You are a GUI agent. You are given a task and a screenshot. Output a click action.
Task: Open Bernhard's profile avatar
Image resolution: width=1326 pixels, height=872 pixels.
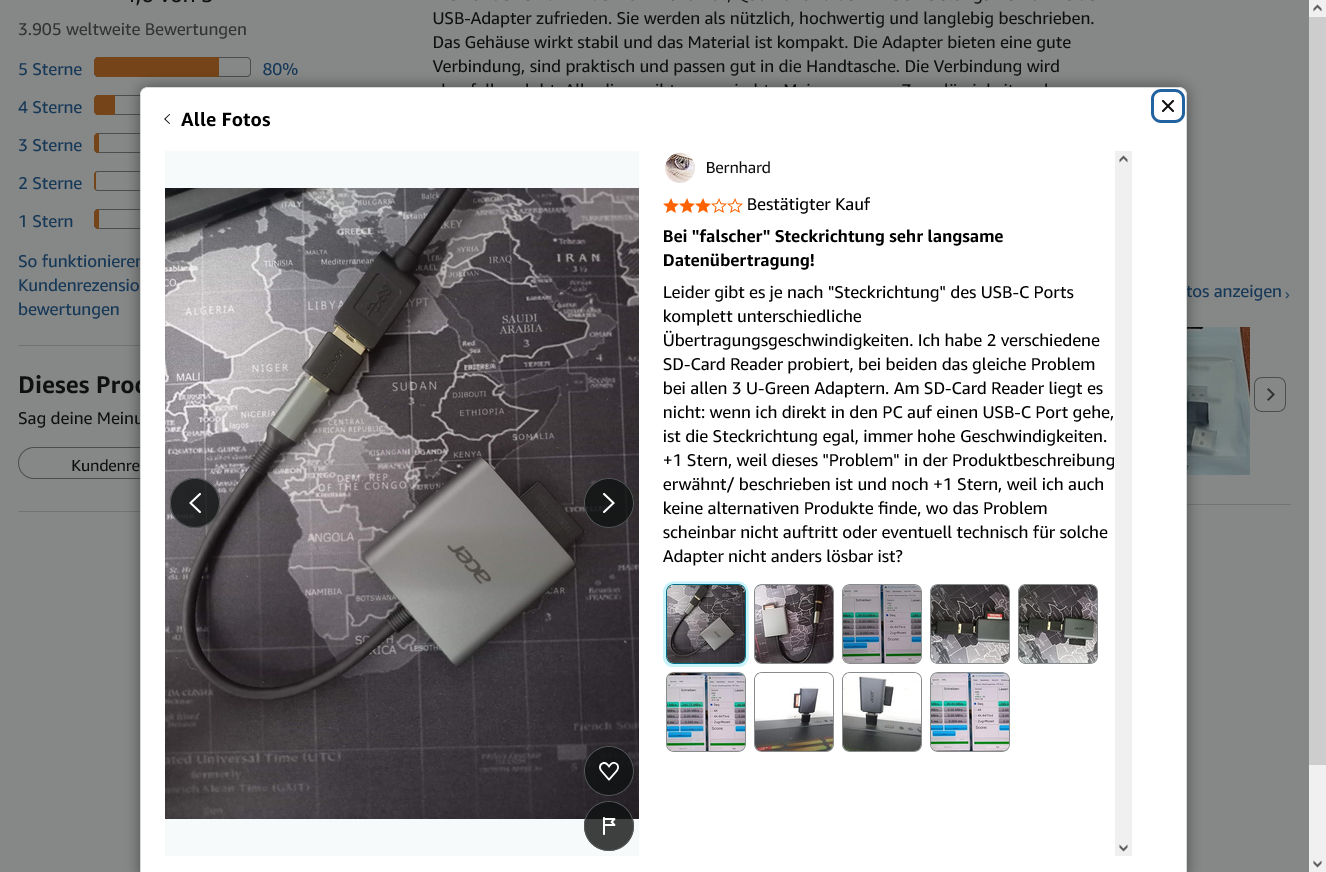(680, 167)
